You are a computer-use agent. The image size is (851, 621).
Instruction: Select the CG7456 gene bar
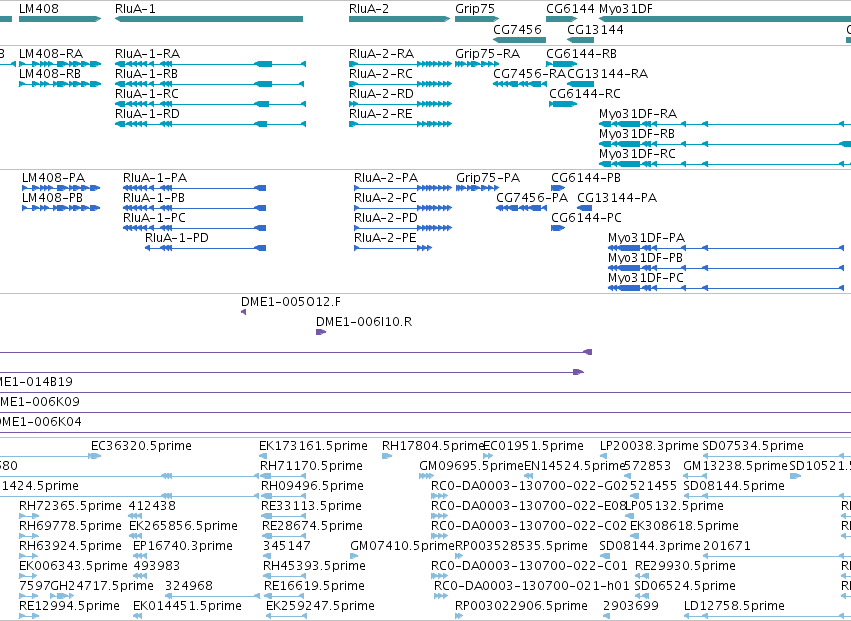519,39
